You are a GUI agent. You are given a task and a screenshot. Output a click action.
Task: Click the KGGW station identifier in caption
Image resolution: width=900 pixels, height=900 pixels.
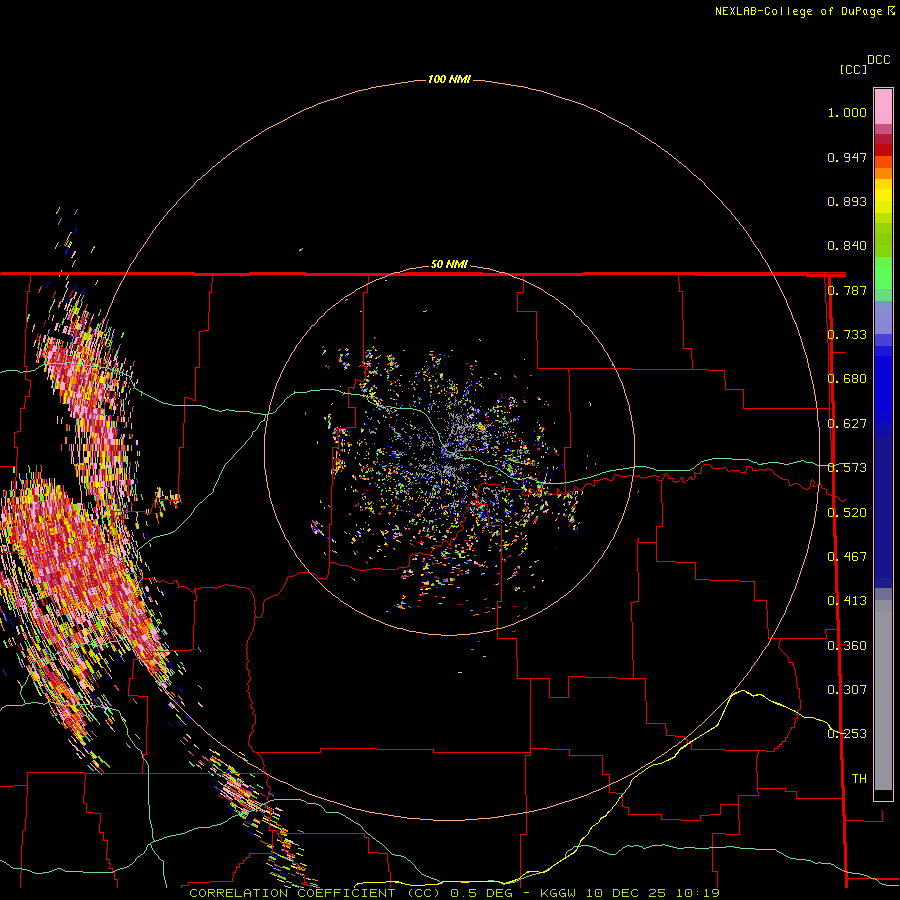(558, 893)
